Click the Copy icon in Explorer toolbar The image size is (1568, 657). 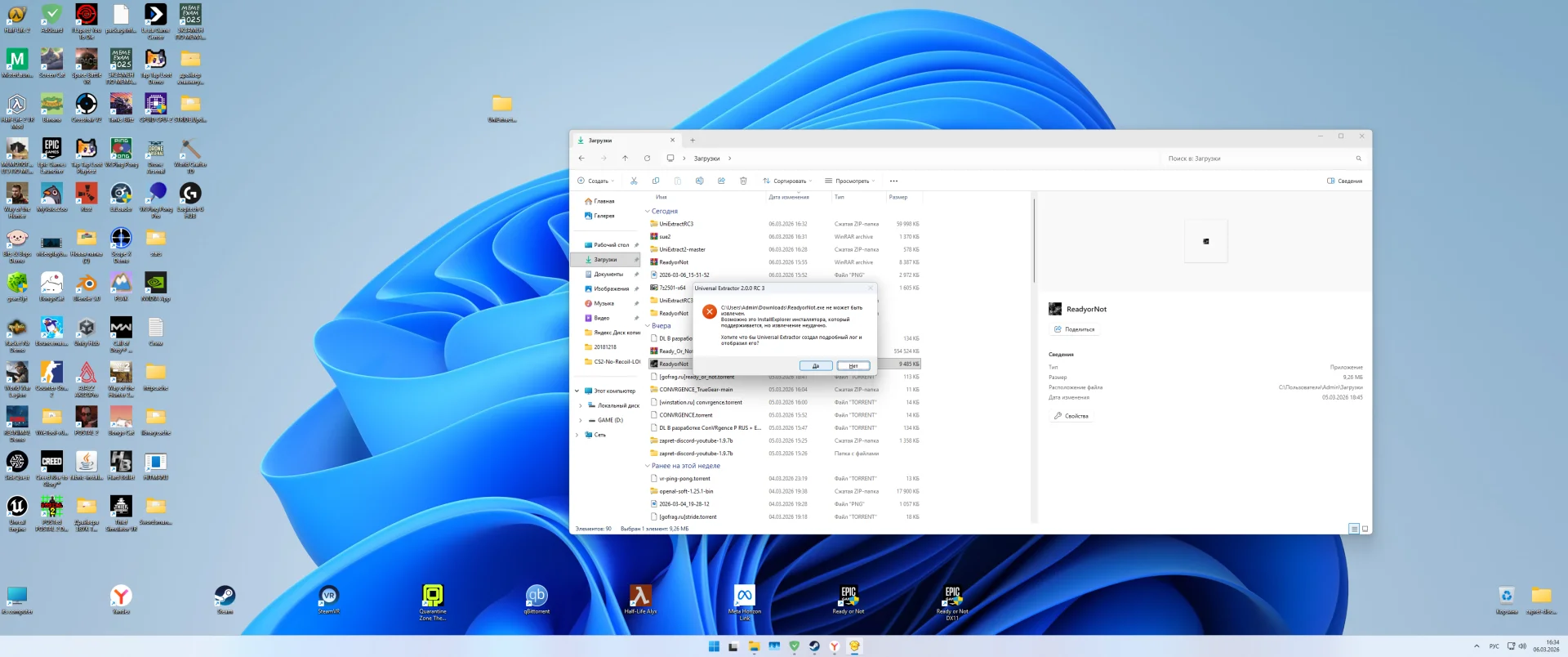656,181
